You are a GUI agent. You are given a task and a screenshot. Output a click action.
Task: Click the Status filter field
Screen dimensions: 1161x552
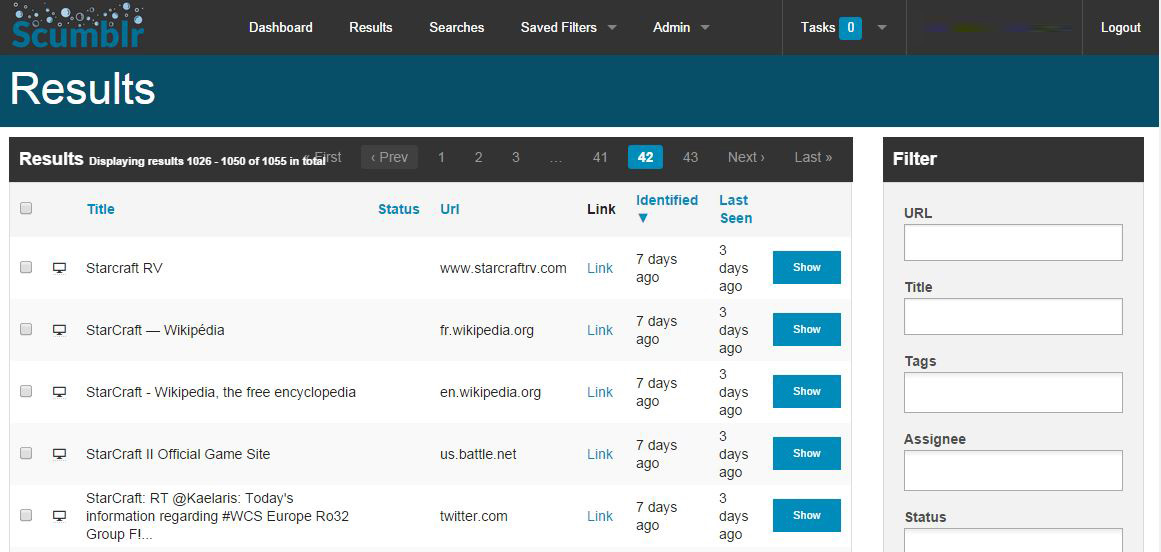1013,540
